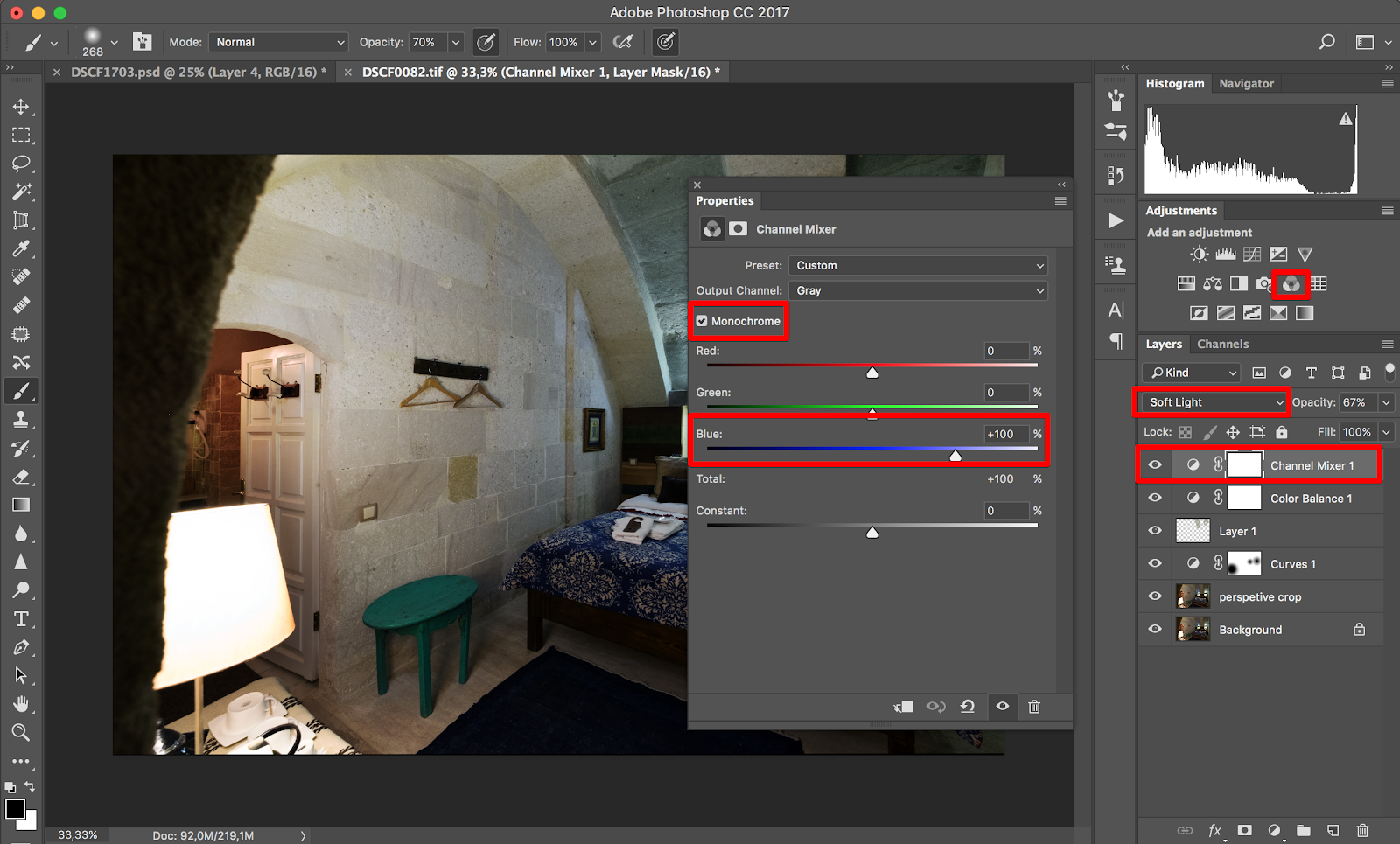
Task: Select the Clone Stamp tool
Action: tap(21, 420)
